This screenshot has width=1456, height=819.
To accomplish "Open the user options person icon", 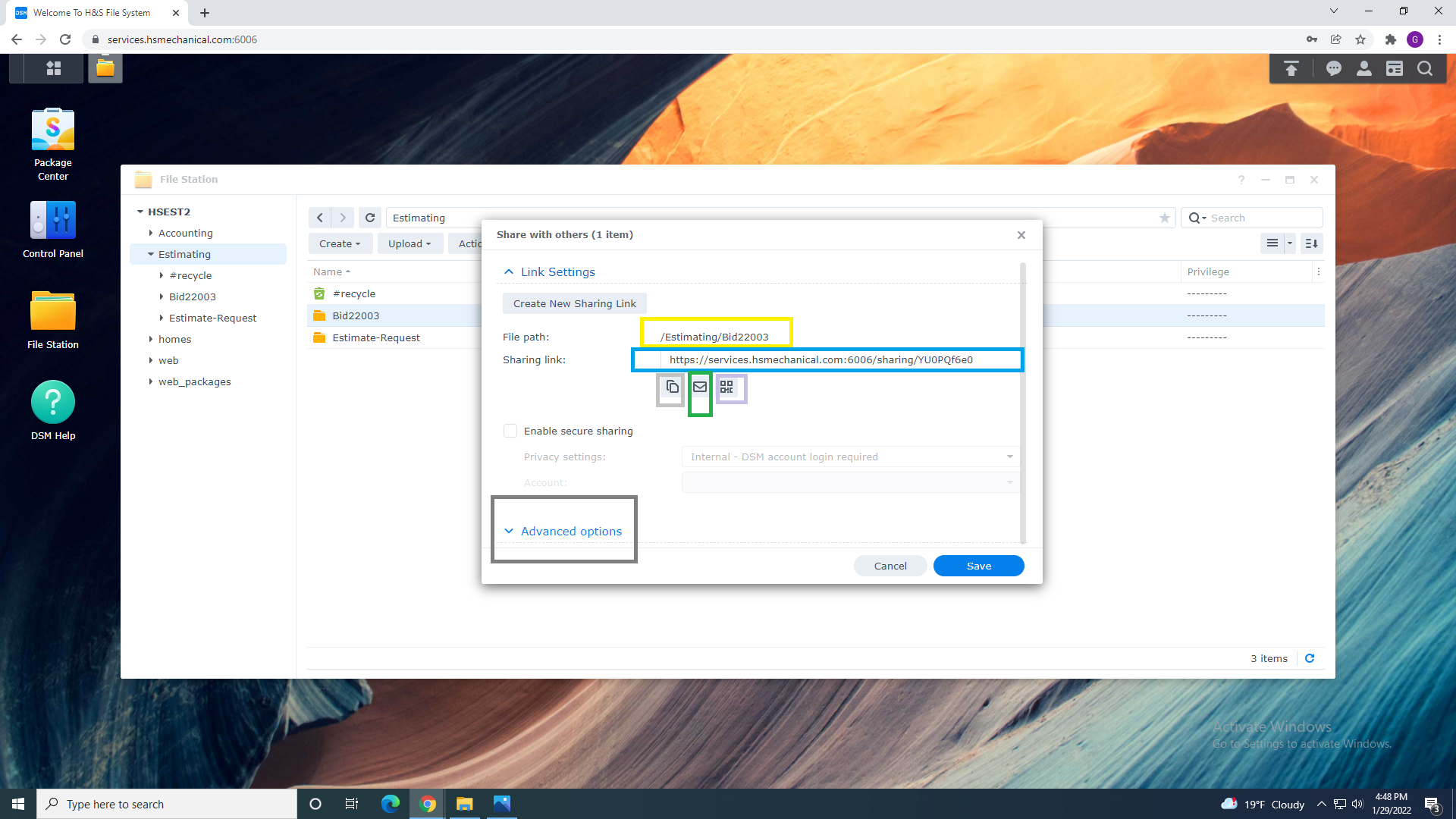I will 1363,69.
